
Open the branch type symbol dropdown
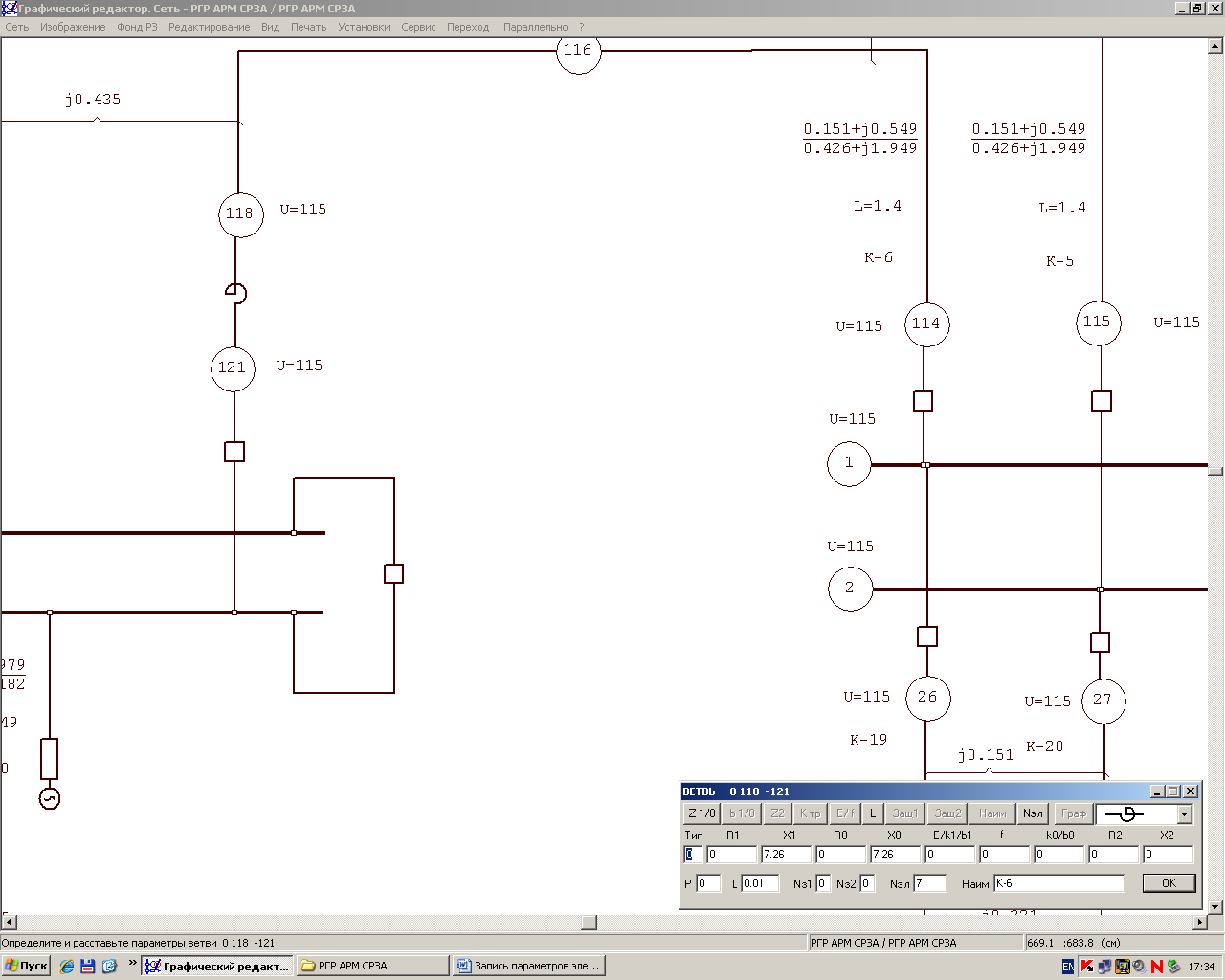(x=1184, y=814)
